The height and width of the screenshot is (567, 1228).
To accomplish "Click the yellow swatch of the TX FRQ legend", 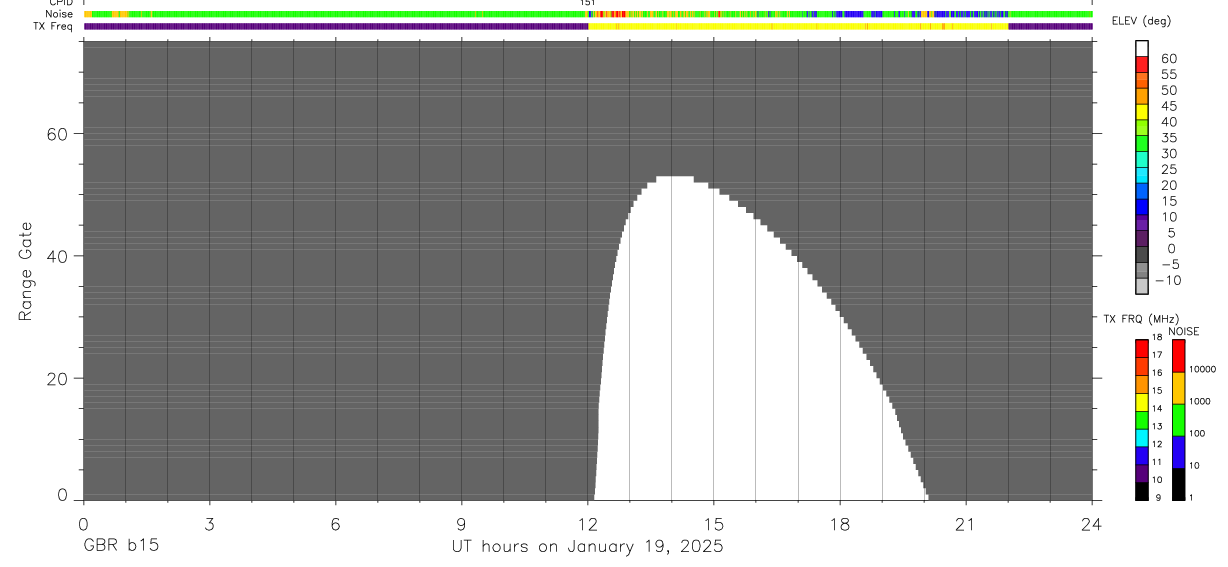I will pyautogui.click(x=1141, y=402).
